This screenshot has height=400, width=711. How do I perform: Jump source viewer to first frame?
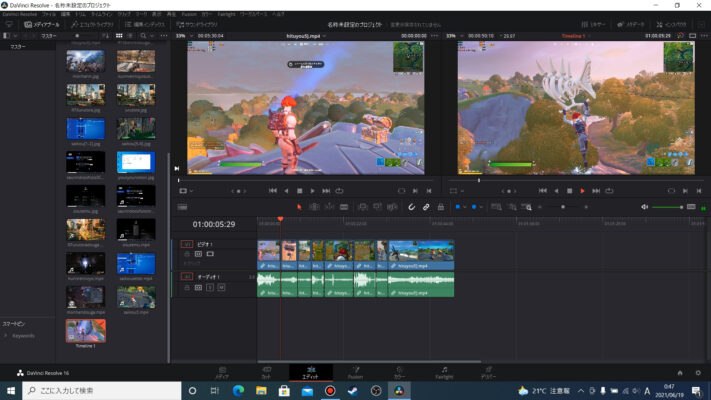(x=273, y=191)
